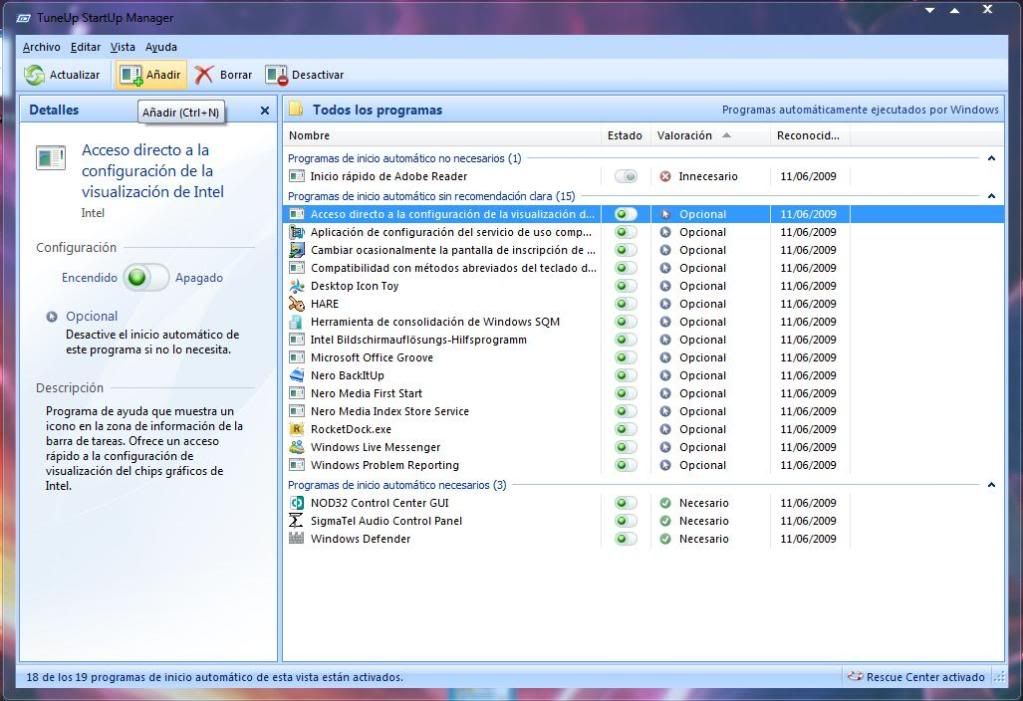
Task: Click the green Necesario icon for Windows Defender
Action: [x=665, y=538]
